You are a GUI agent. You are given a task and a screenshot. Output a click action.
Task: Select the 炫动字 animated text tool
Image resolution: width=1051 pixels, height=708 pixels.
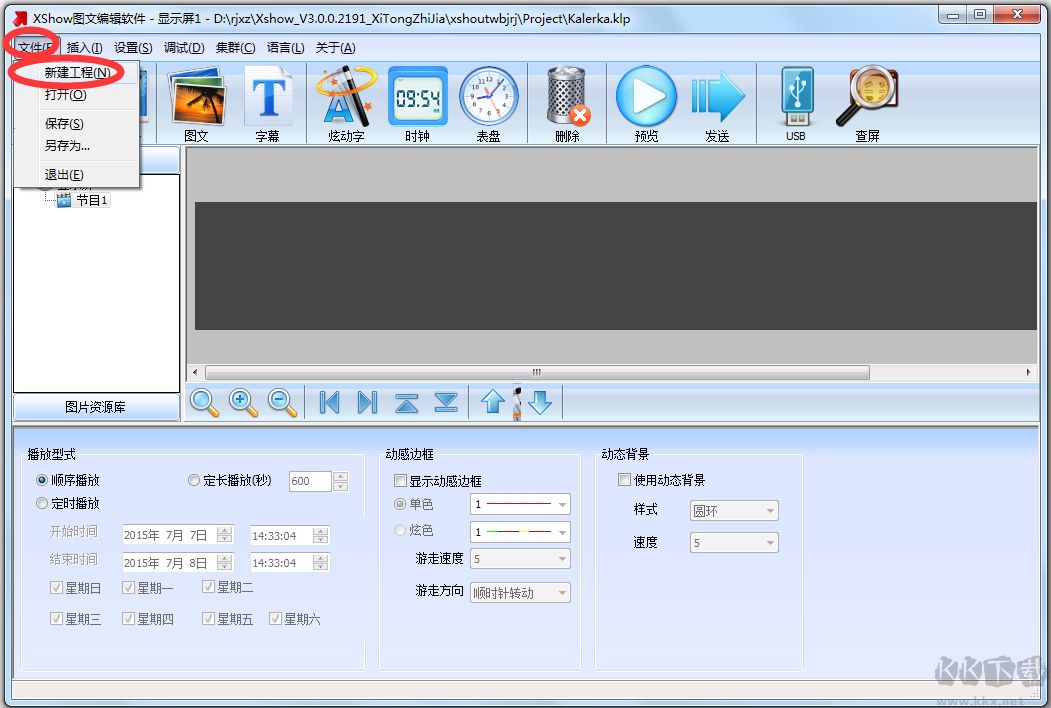point(344,100)
